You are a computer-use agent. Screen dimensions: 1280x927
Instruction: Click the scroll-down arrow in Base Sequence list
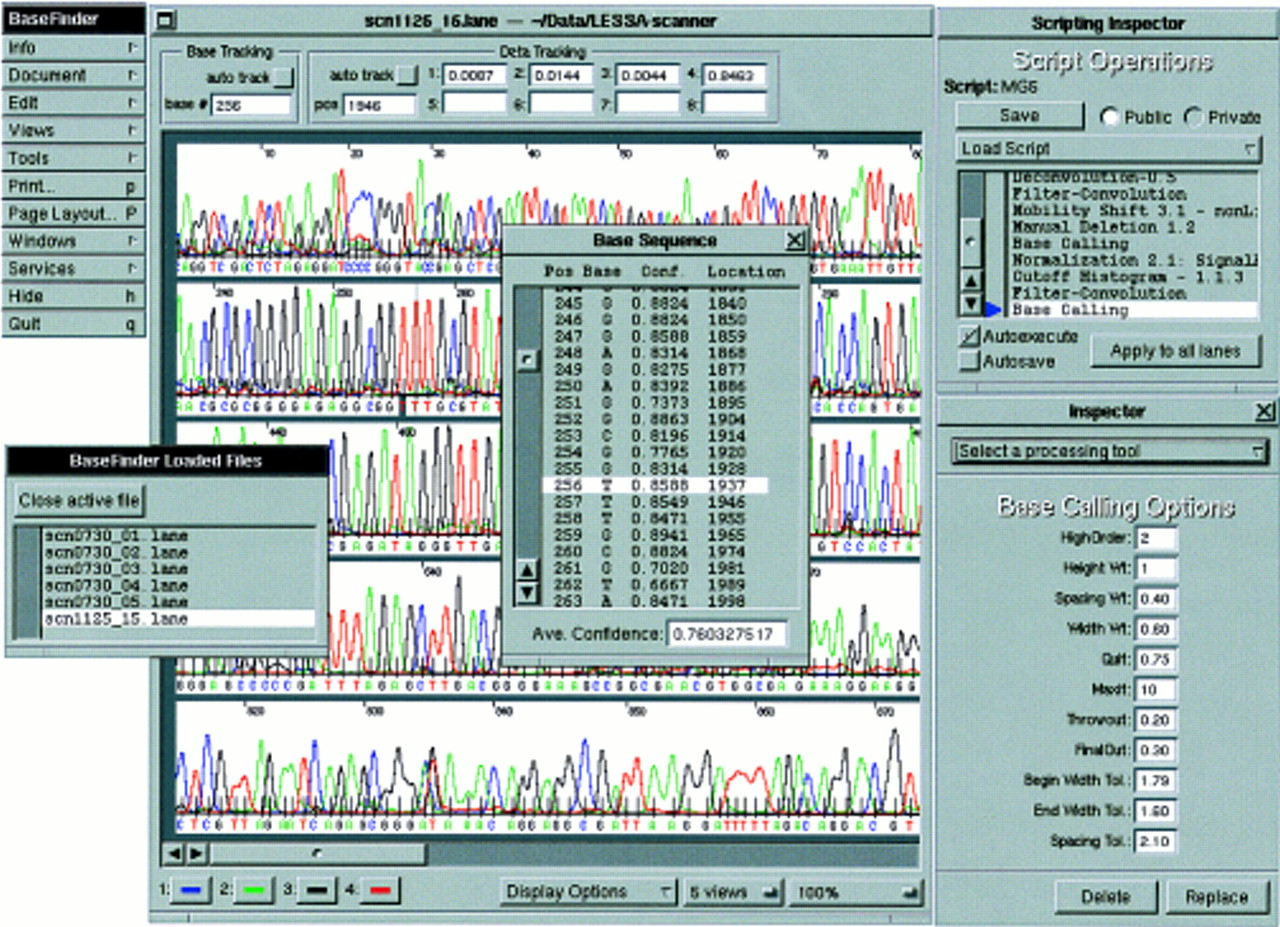point(526,593)
